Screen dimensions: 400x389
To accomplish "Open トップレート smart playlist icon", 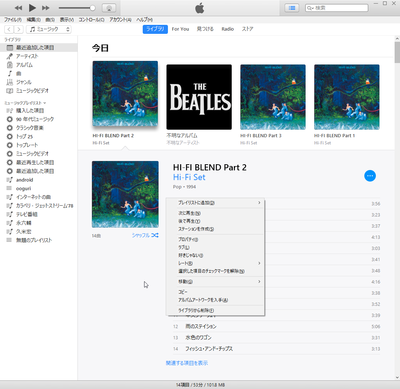I will (x=10, y=145).
